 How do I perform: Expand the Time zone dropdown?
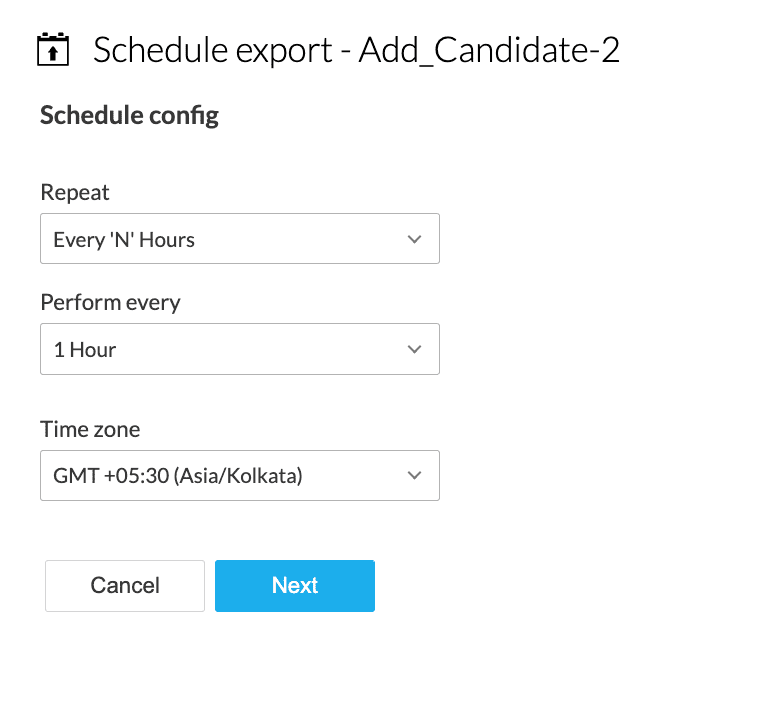(240, 476)
